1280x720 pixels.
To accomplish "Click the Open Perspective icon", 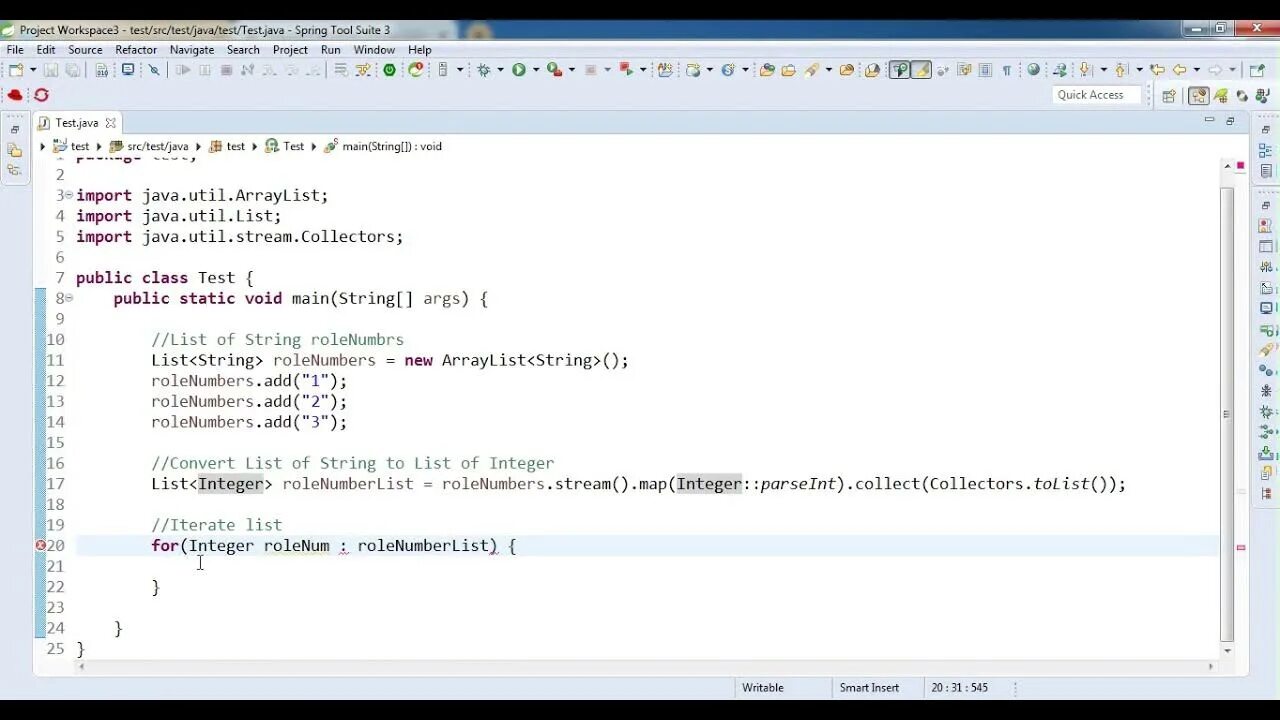I will pyautogui.click(x=1169, y=96).
